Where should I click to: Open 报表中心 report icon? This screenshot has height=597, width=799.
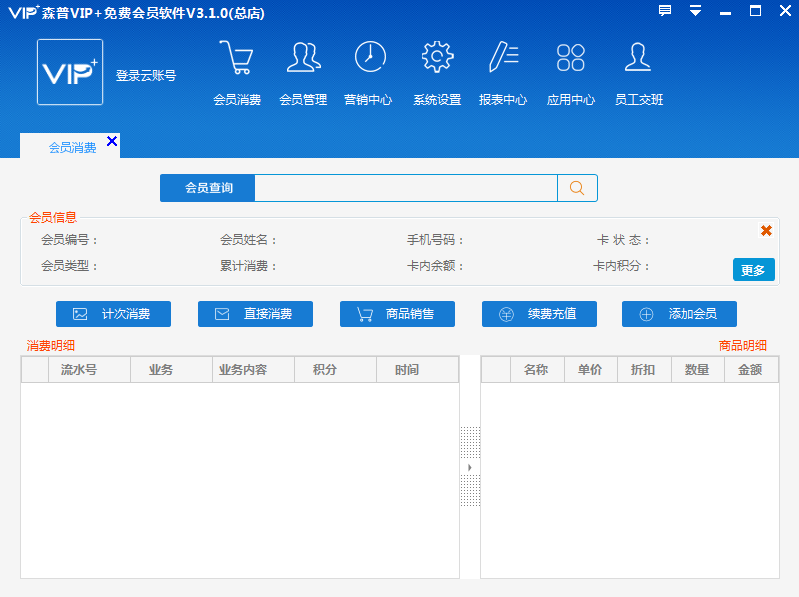[x=503, y=59]
